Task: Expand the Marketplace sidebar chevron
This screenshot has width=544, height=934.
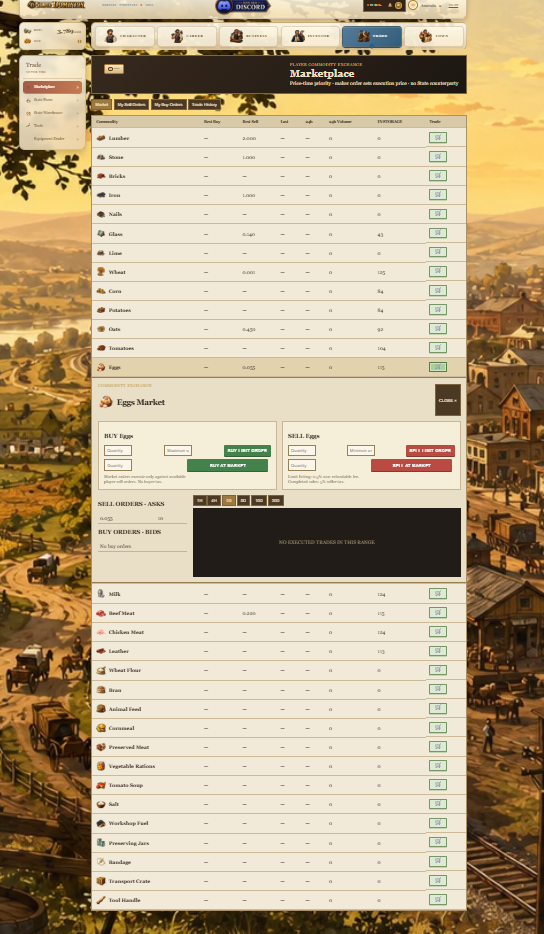Action: click(77, 87)
